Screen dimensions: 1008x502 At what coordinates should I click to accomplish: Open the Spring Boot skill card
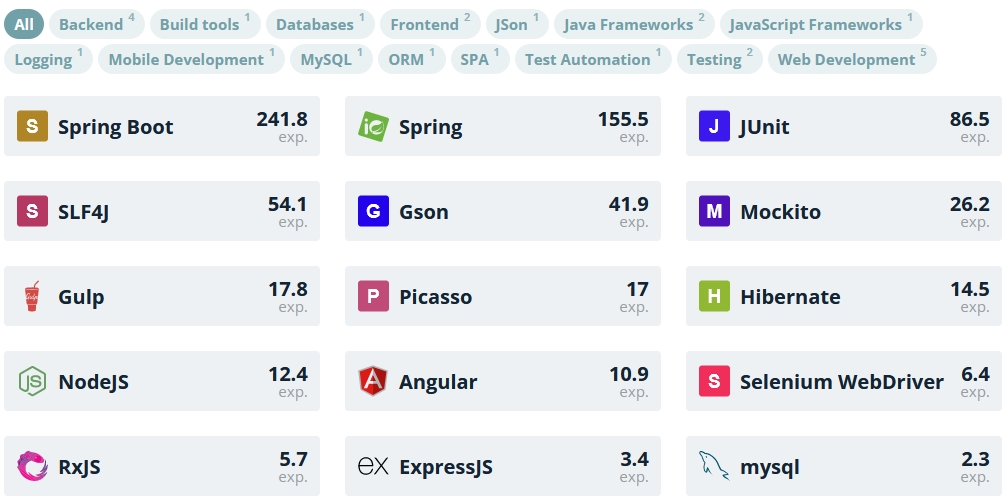[x=162, y=126]
